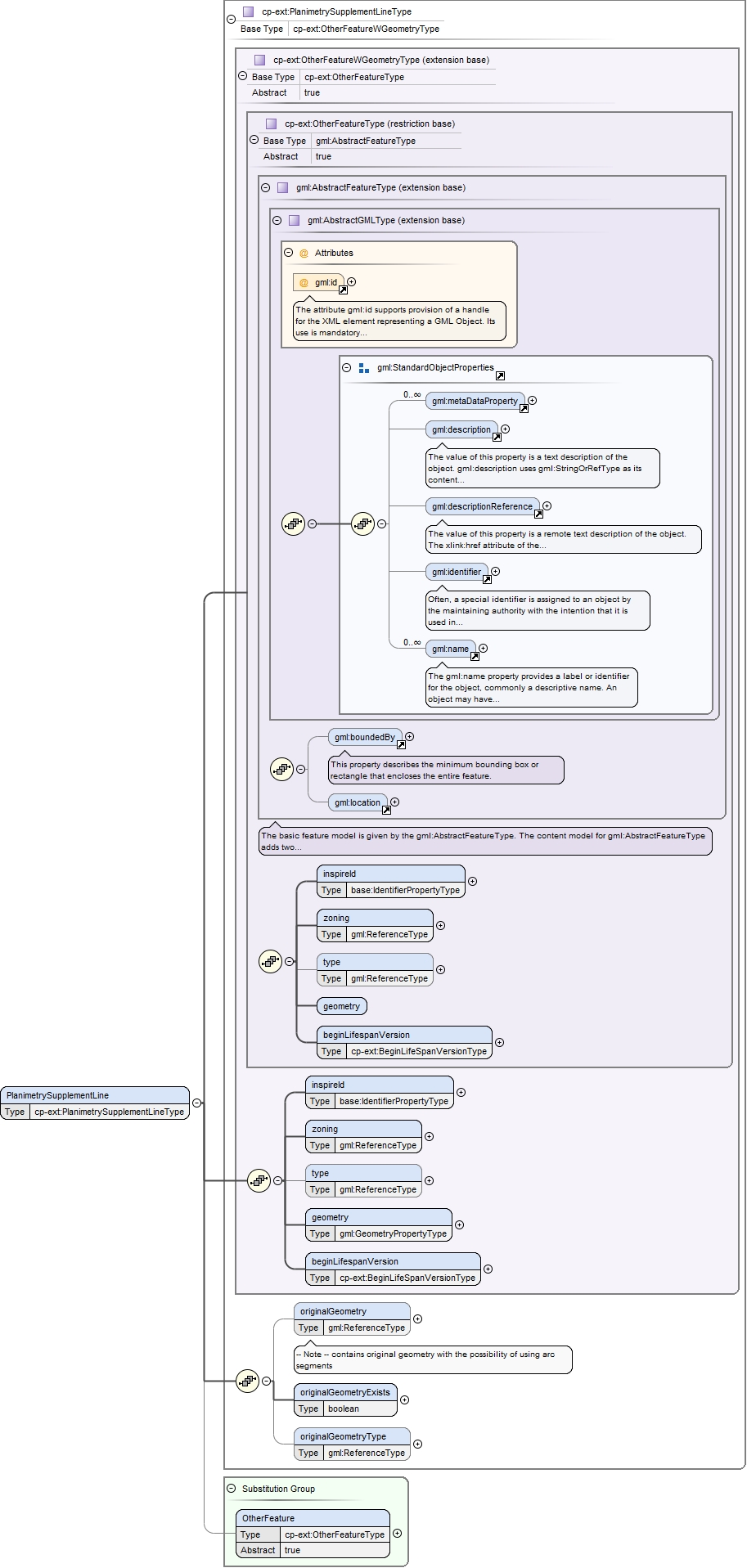Expand originalGeometryType plus button
747x1568 pixels.
[x=418, y=1444]
